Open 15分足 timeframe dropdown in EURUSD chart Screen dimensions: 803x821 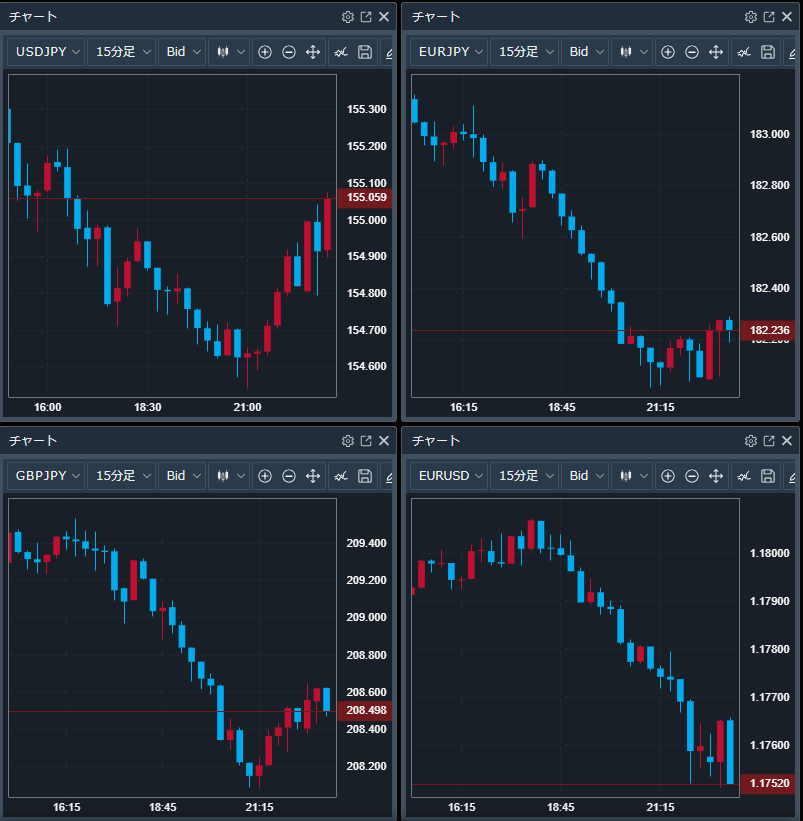tap(525, 476)
